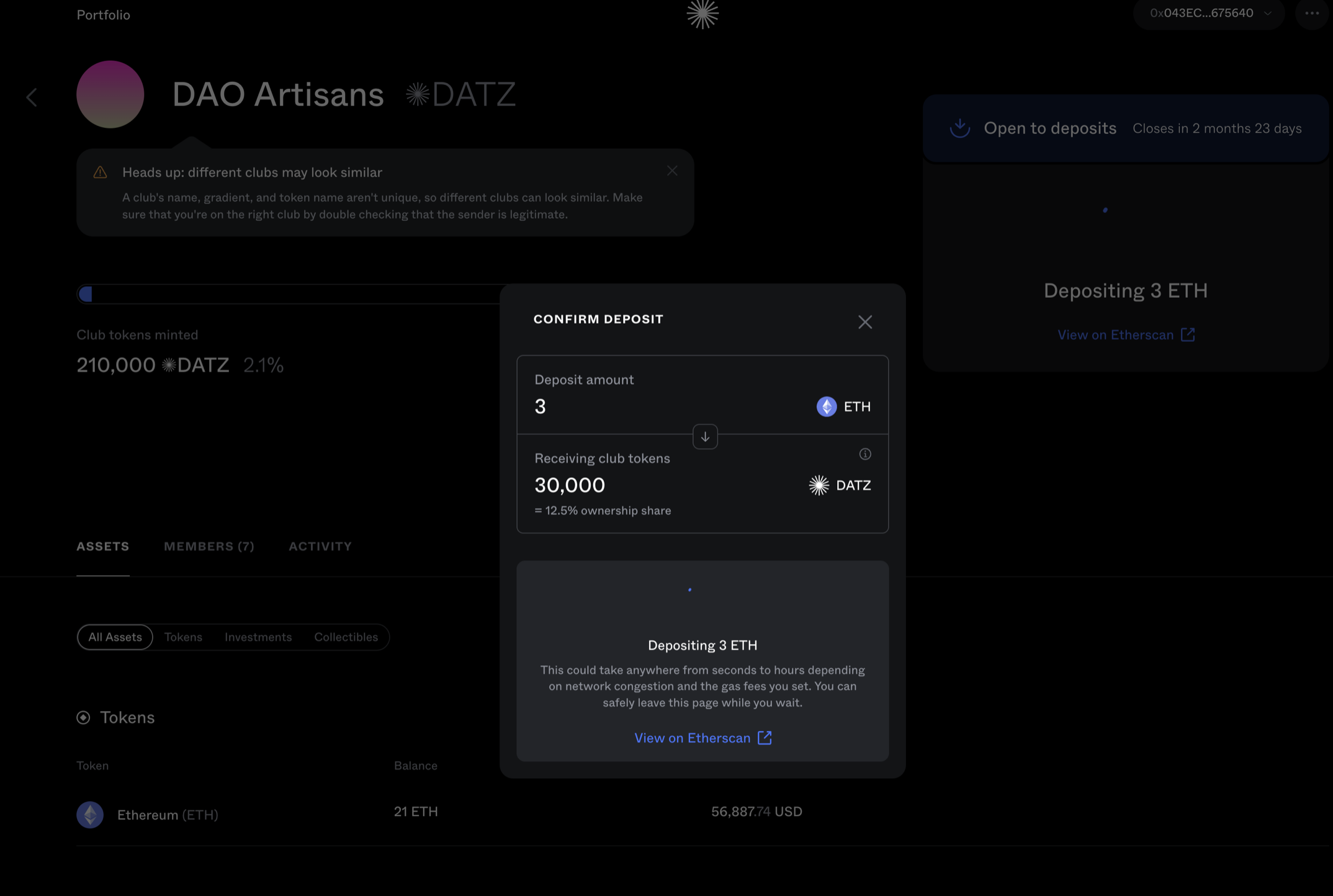Click the back arrow chevron
1333x896 pixels.
tap(32, 97)
